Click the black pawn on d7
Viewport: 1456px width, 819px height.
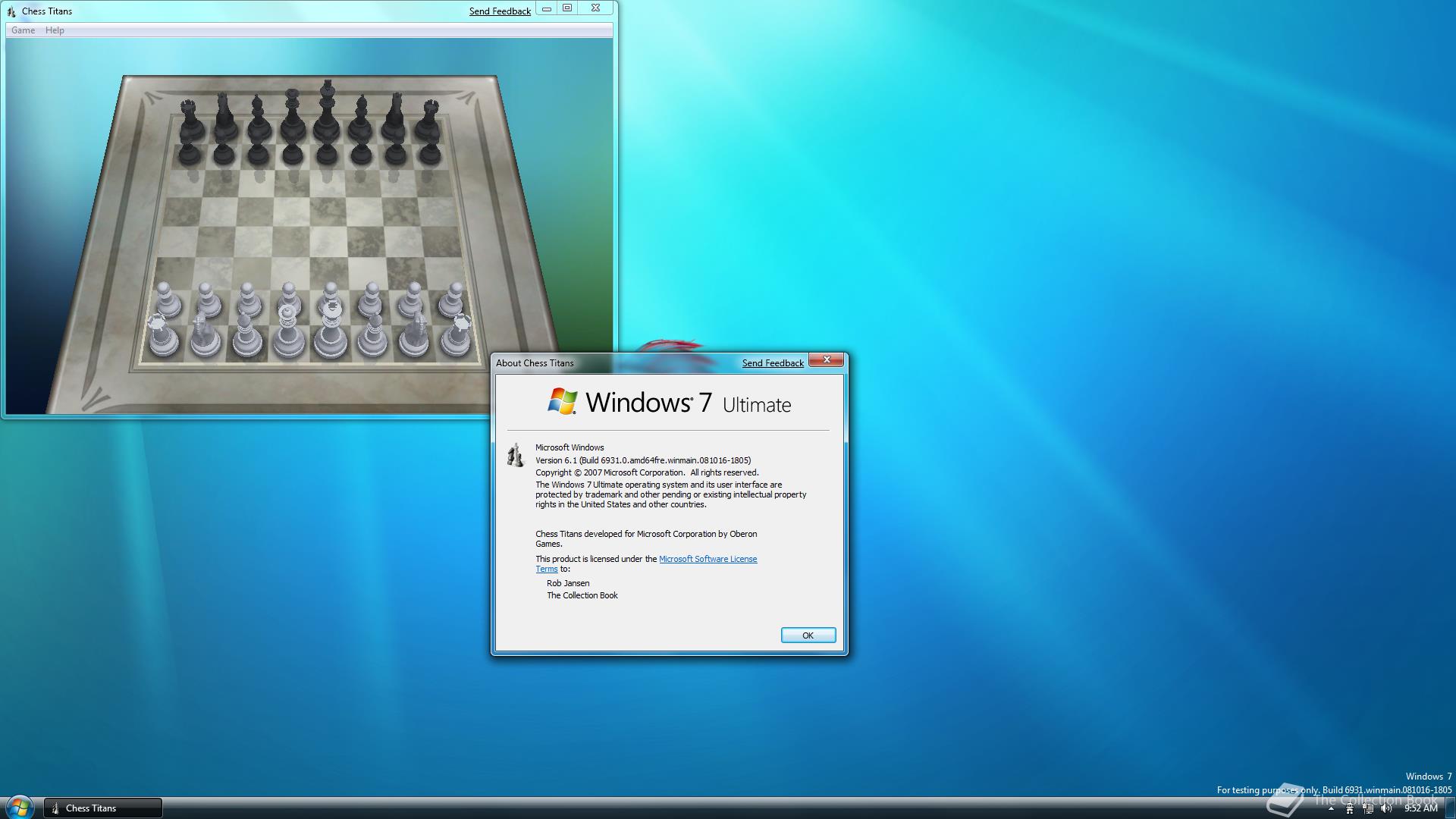[x=292, y=153]
